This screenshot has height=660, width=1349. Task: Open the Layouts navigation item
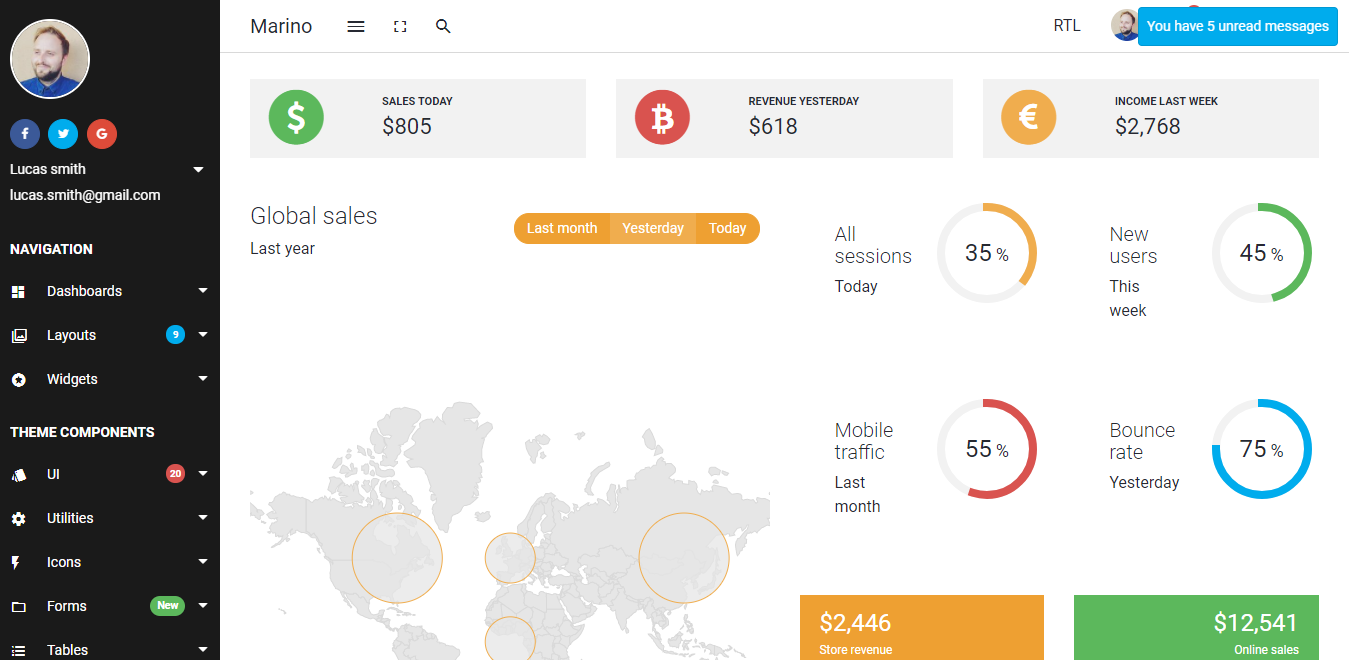tap(72, 335)
